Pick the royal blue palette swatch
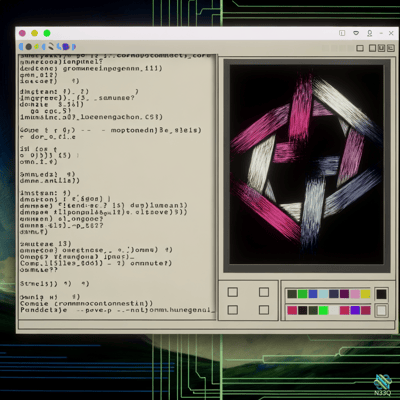This screenshot has height=400, width=400. (x=313, y=294)
